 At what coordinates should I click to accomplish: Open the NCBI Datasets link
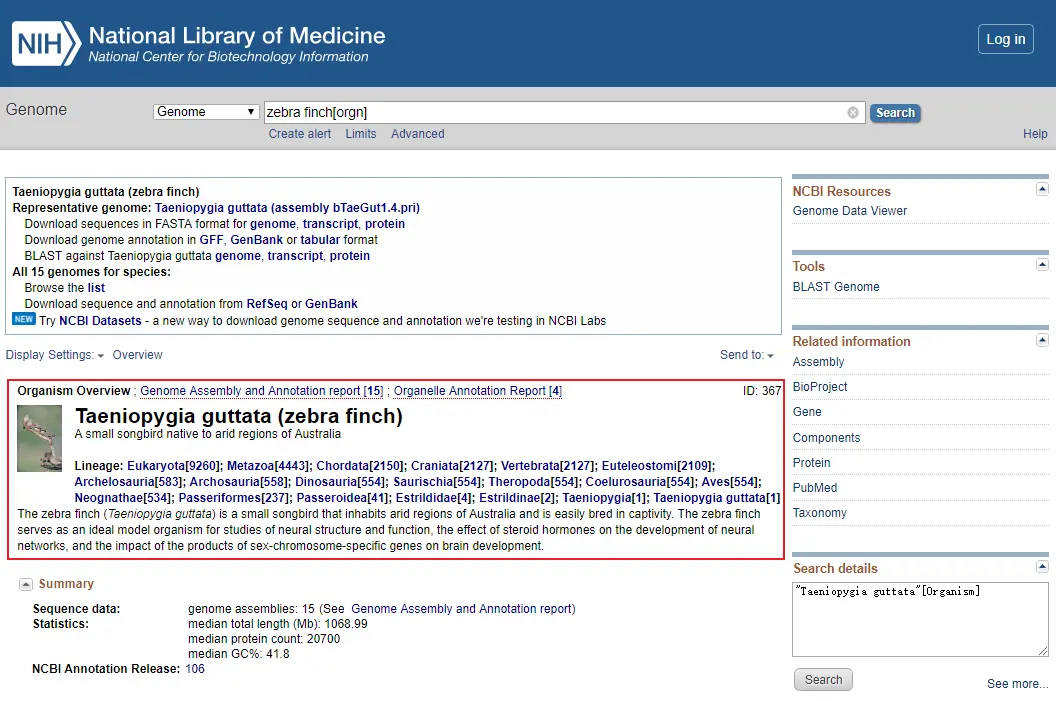click(x=100, y=321)
